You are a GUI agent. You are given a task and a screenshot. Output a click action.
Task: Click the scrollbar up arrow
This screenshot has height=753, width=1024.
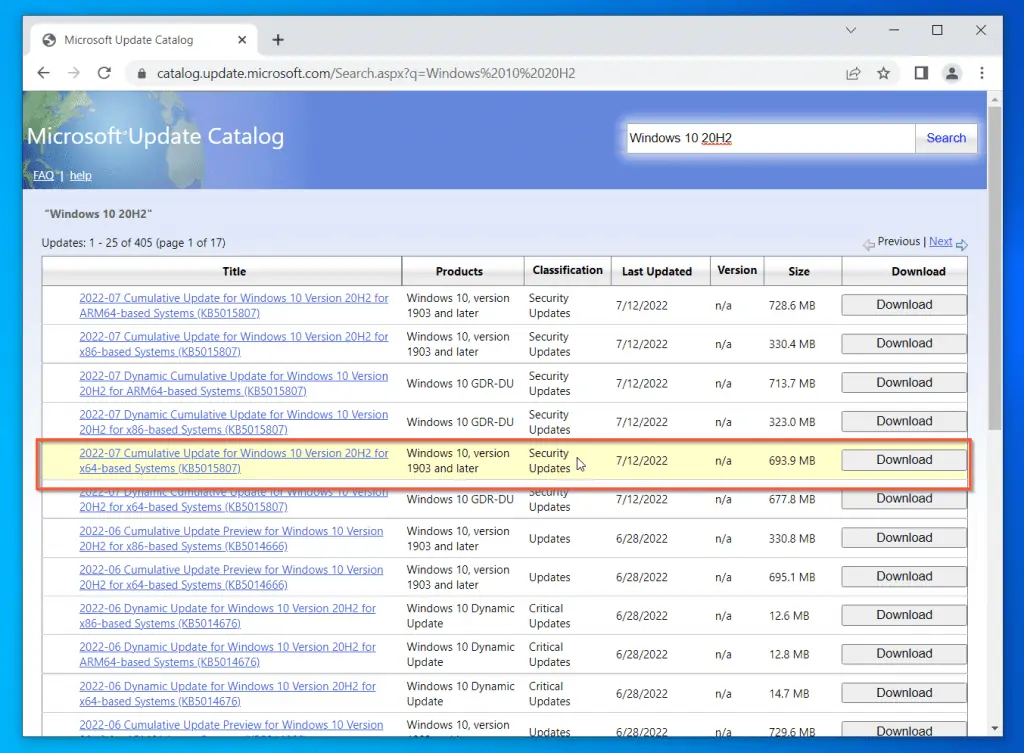995,99
